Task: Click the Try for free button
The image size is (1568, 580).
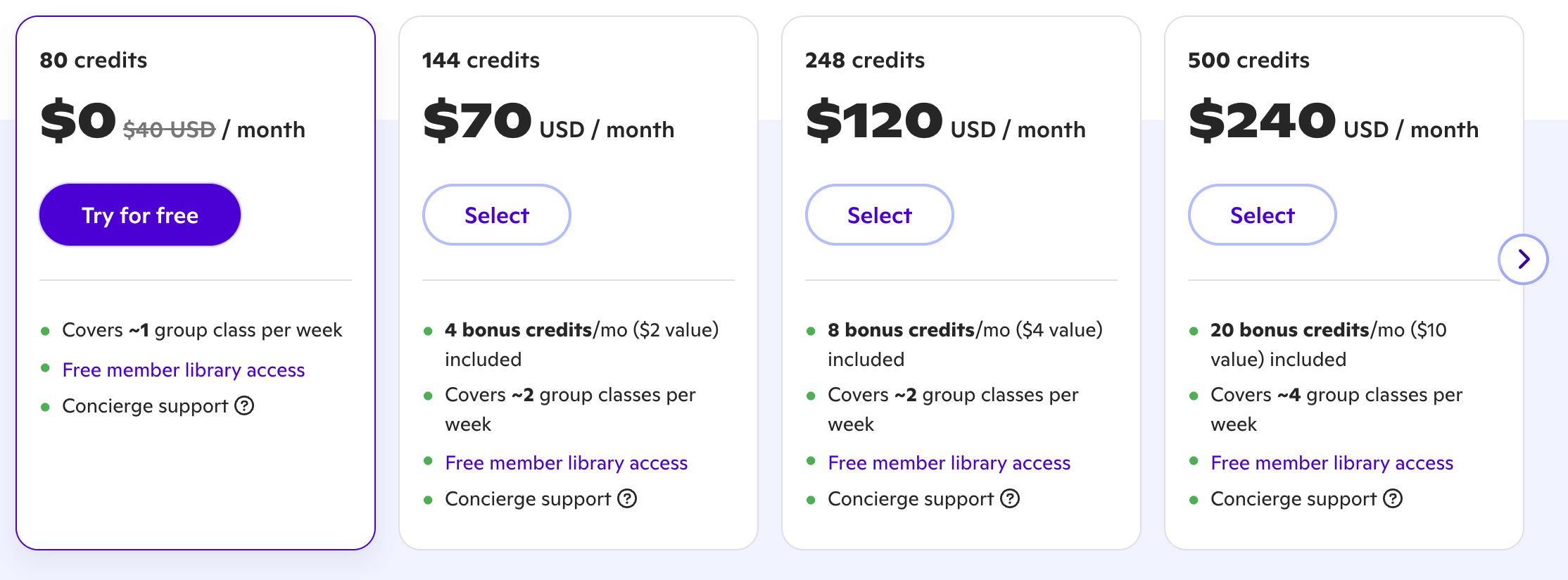Action: click(139, 215)
